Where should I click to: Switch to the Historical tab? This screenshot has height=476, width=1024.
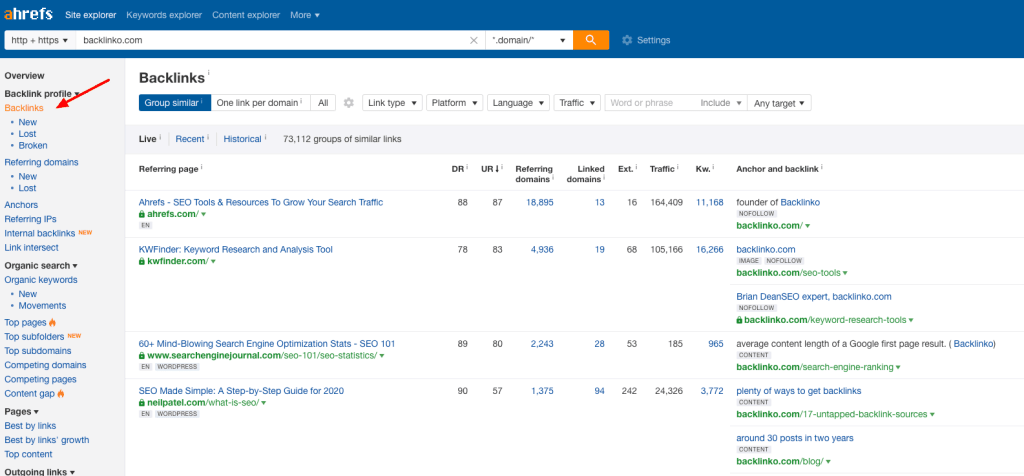click(x=242, y=139)
